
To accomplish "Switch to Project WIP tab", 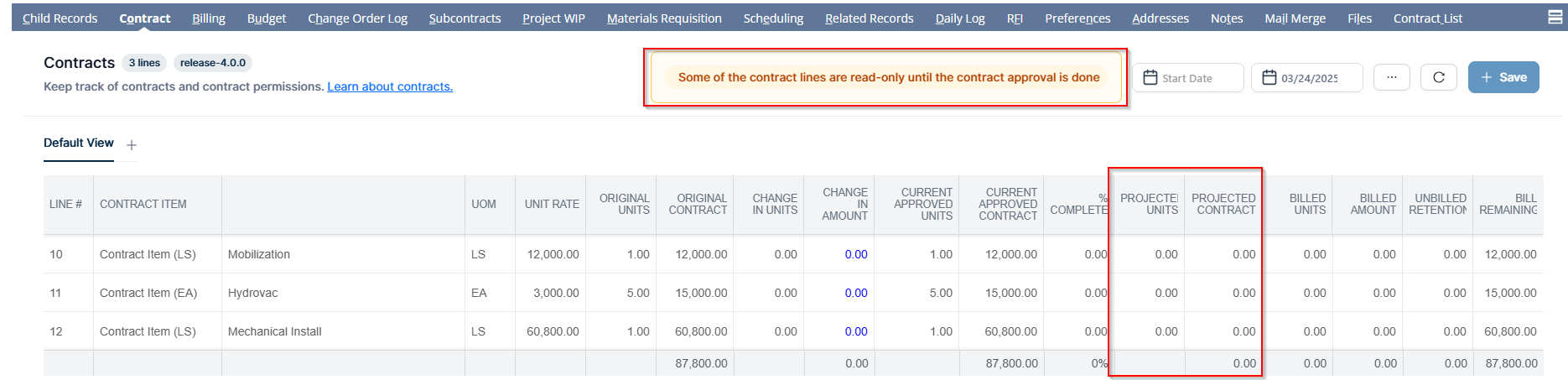I will pyautogui.click(x=553, y=18).
